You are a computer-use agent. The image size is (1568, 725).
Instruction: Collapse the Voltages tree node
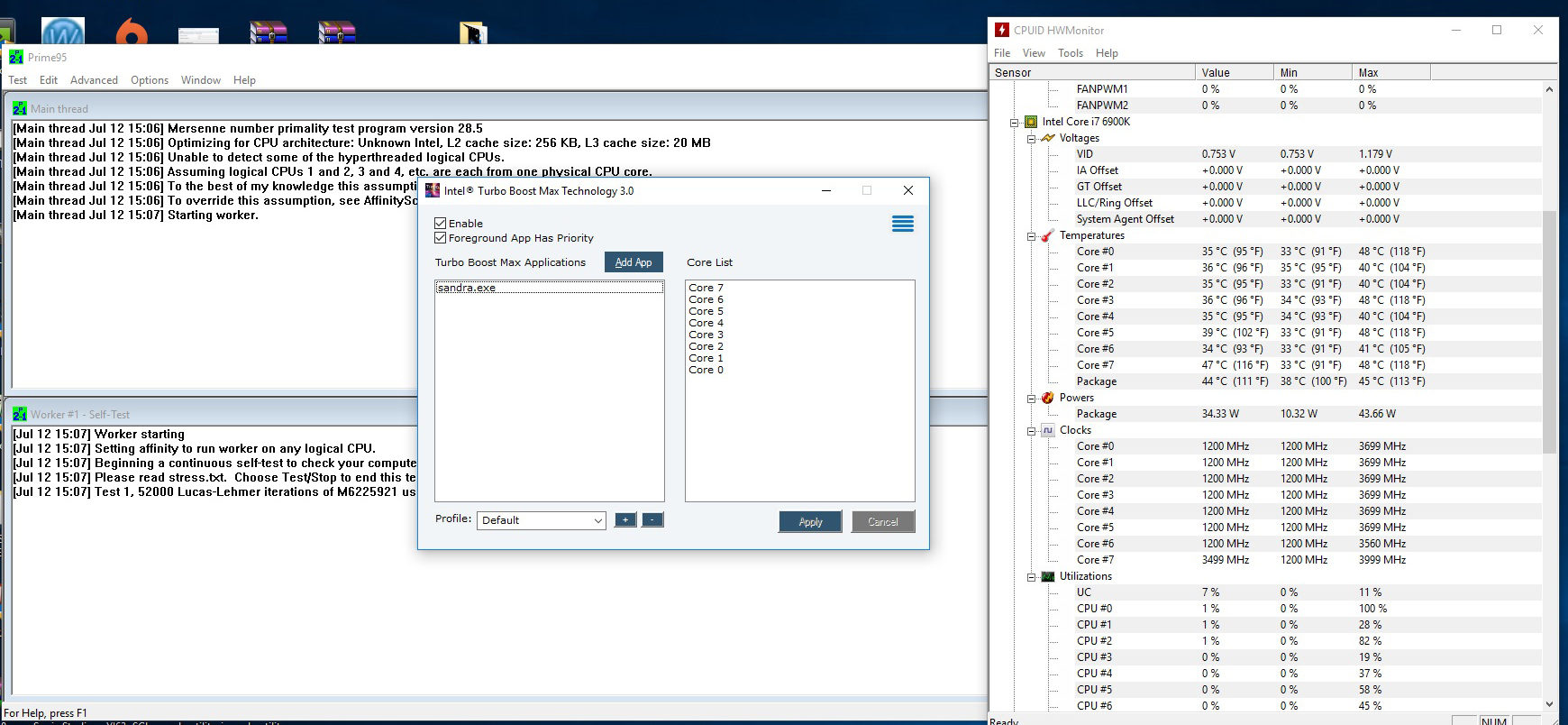tap(1031, 138)
